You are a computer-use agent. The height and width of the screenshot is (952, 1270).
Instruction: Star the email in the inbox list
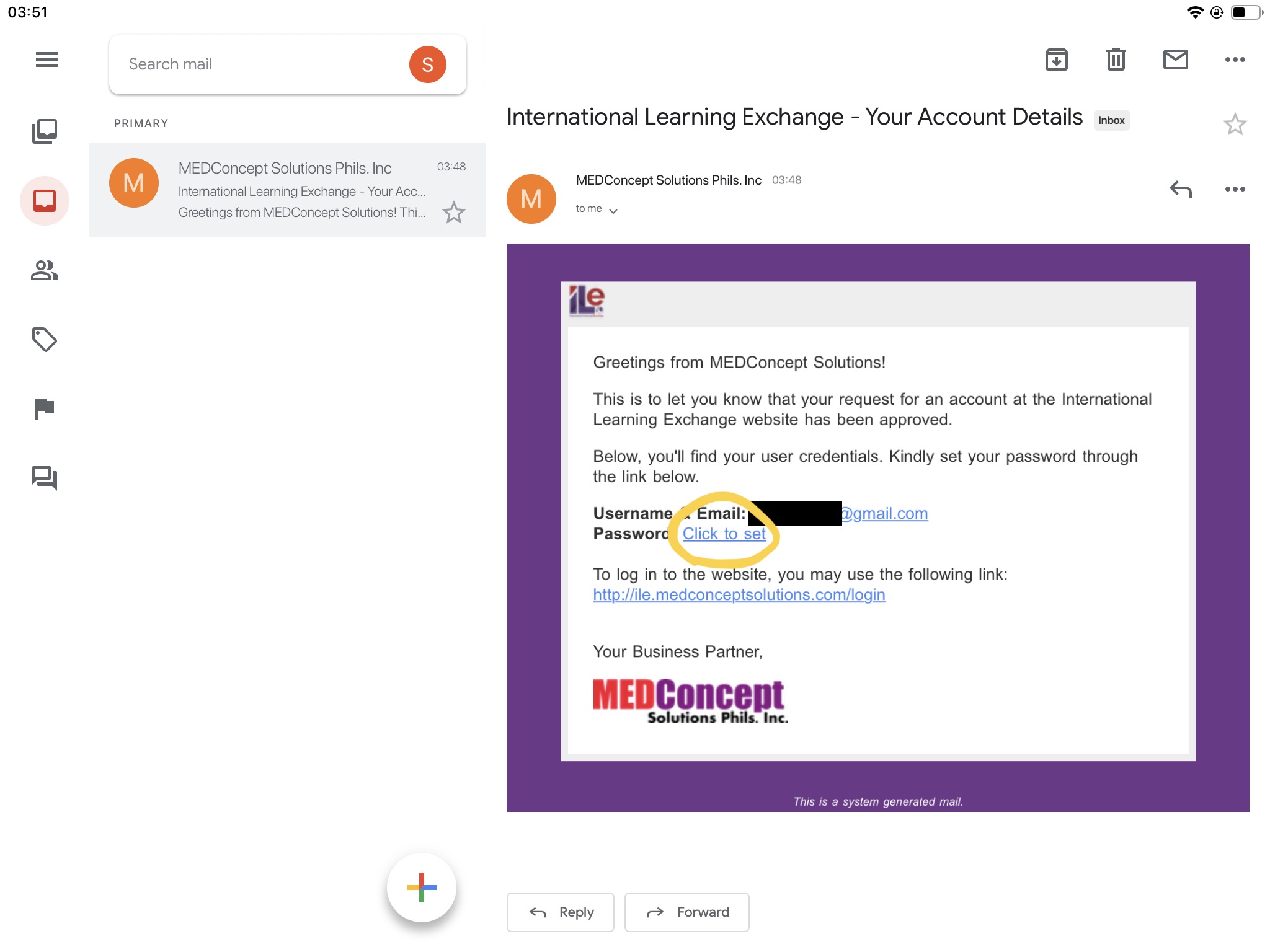tap(454, 213)
